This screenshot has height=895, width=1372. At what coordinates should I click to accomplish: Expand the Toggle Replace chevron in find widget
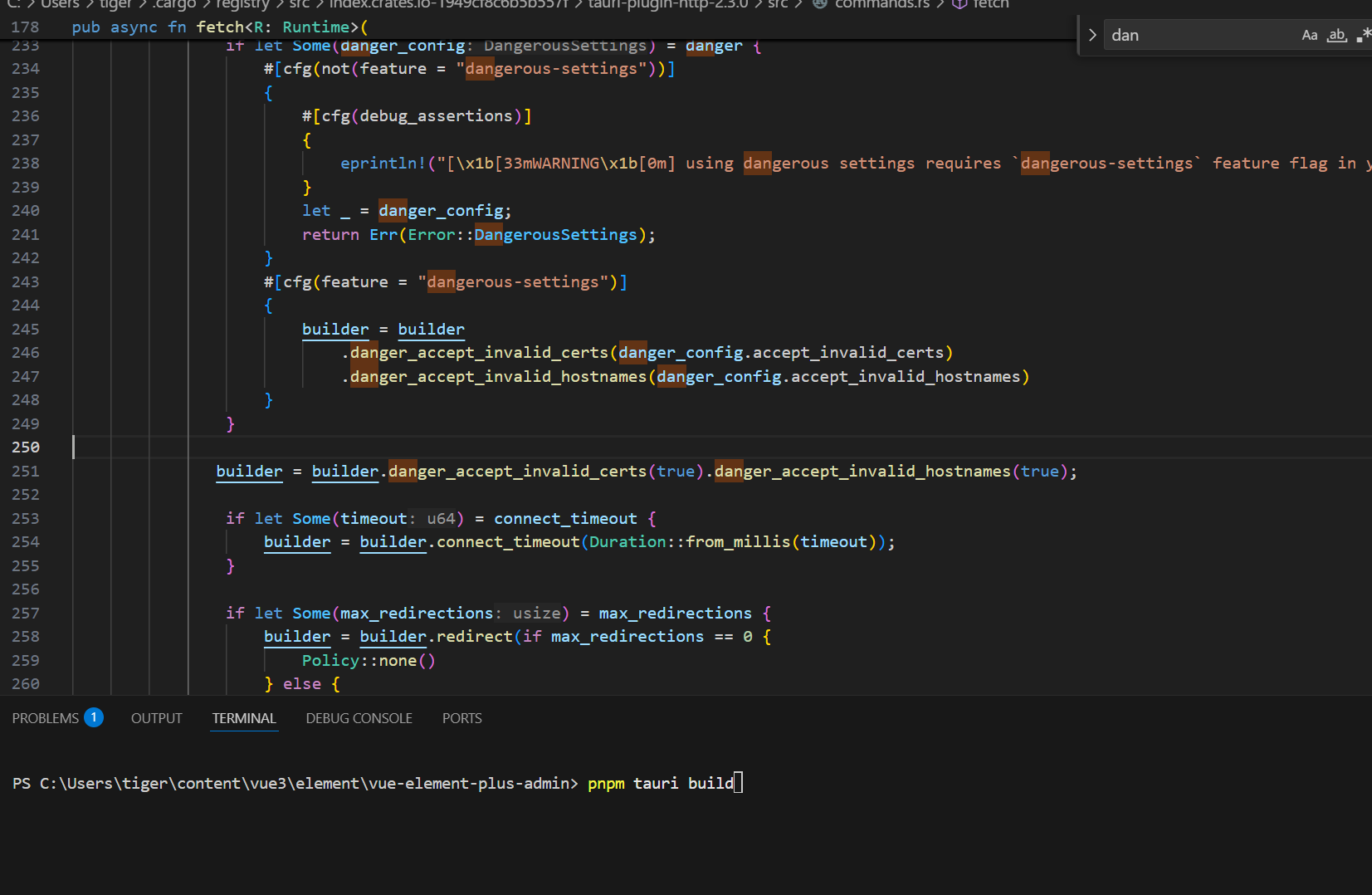pos(1092,35)
